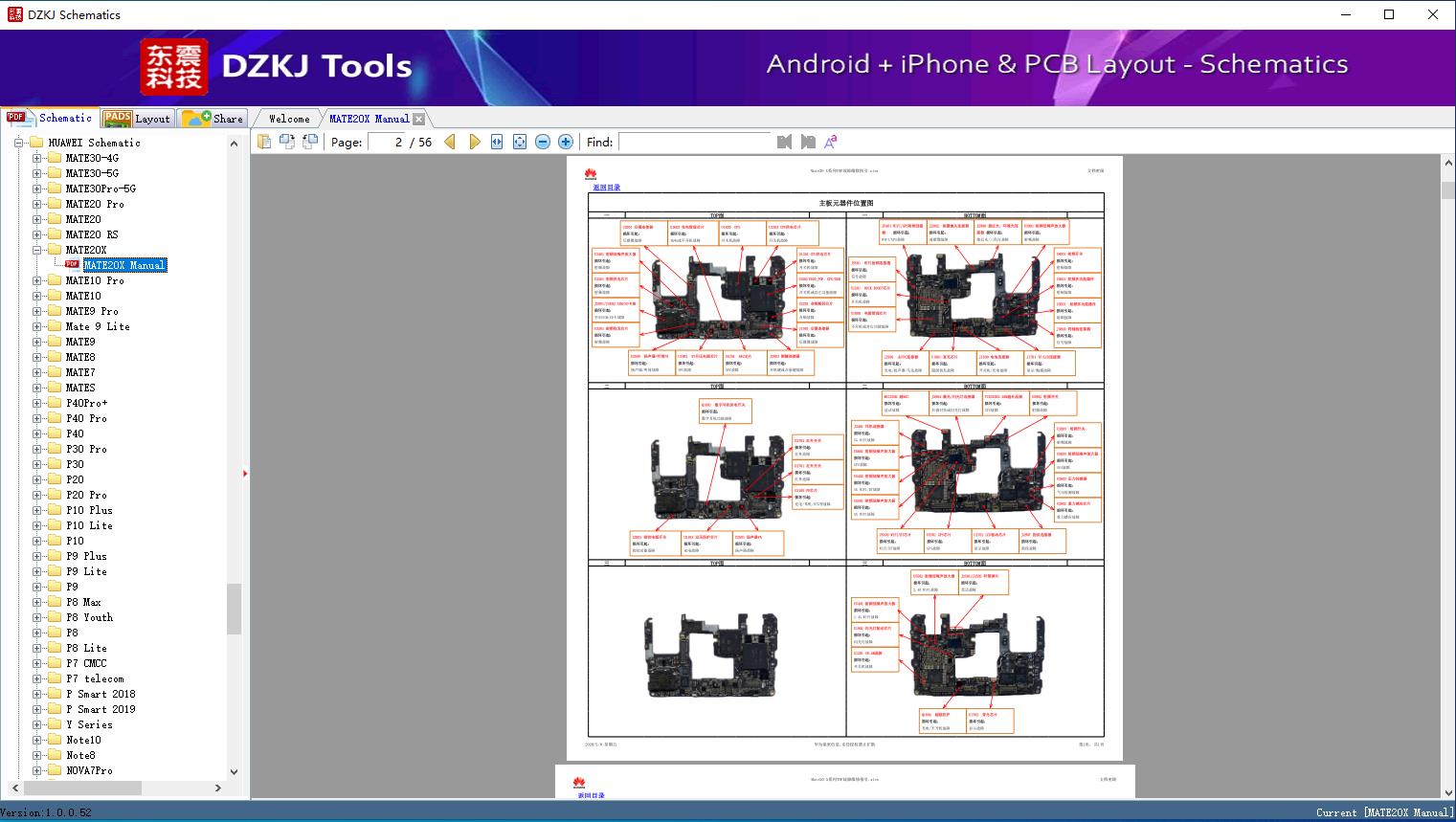
Task: Open the Share tab
Action: point(213,118)
